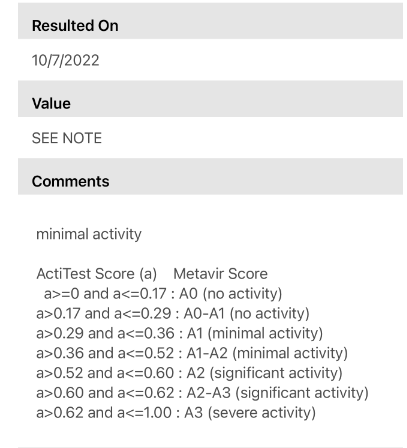Select the A2-A3 (significant activity) row
This screenshot has height=448, width=407.
[x=202, y=393]
